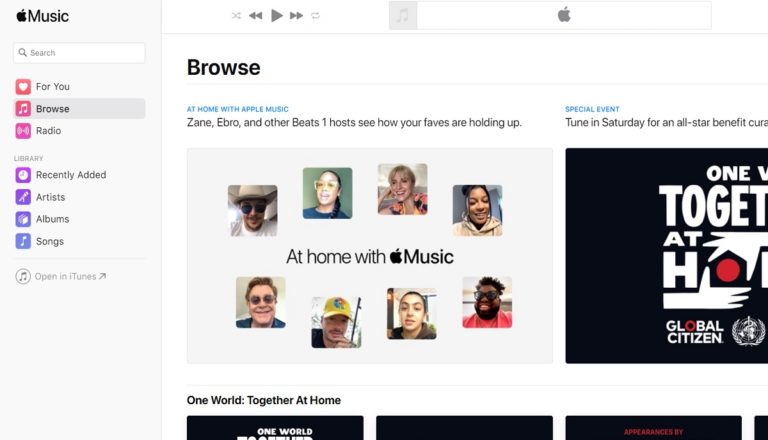The image size is (768, 440).
Task: Click the Browse page heading
Action: click(x=223, y=68)
